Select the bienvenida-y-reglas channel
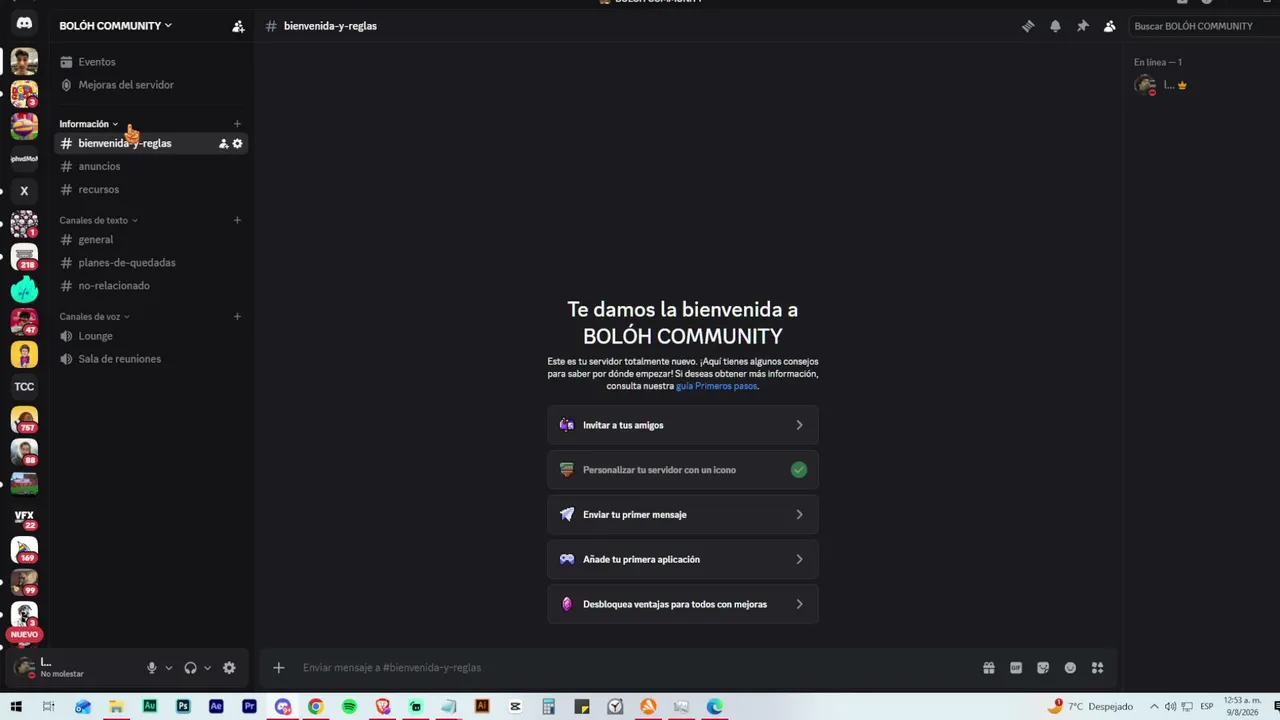 click(x=151, y=144)
